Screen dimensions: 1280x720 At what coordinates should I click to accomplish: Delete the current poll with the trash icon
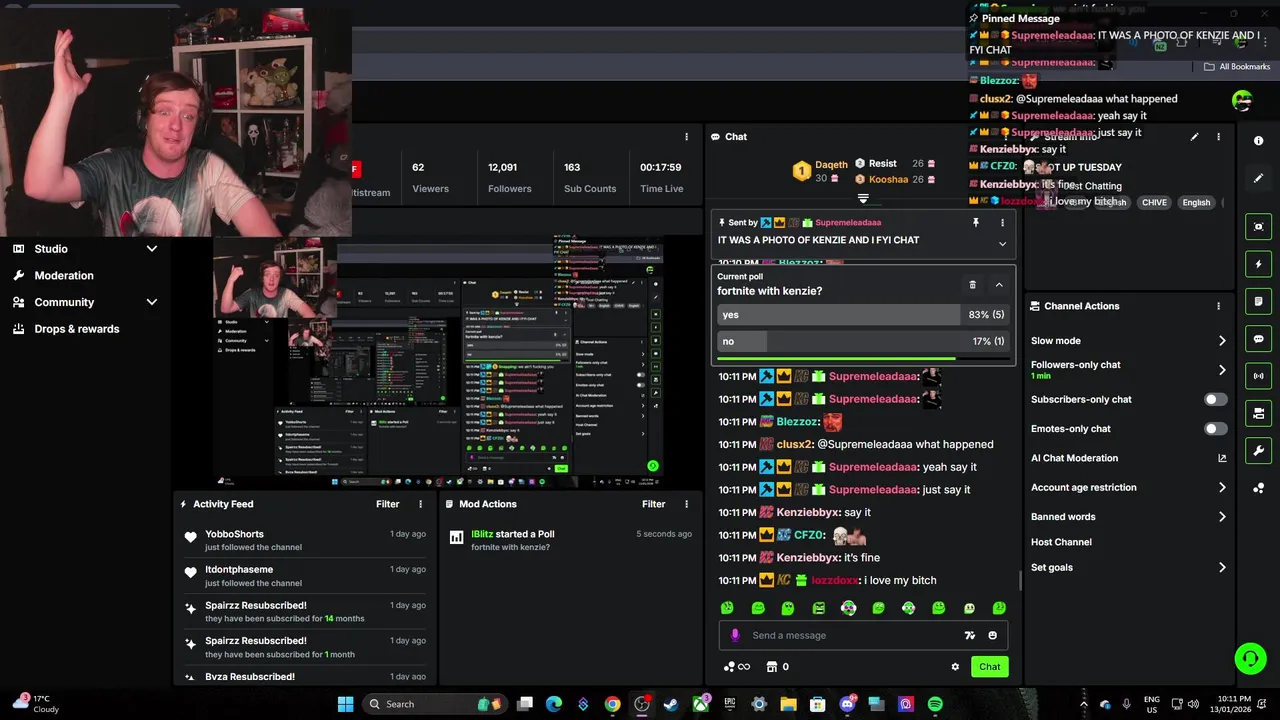[972, 285]
